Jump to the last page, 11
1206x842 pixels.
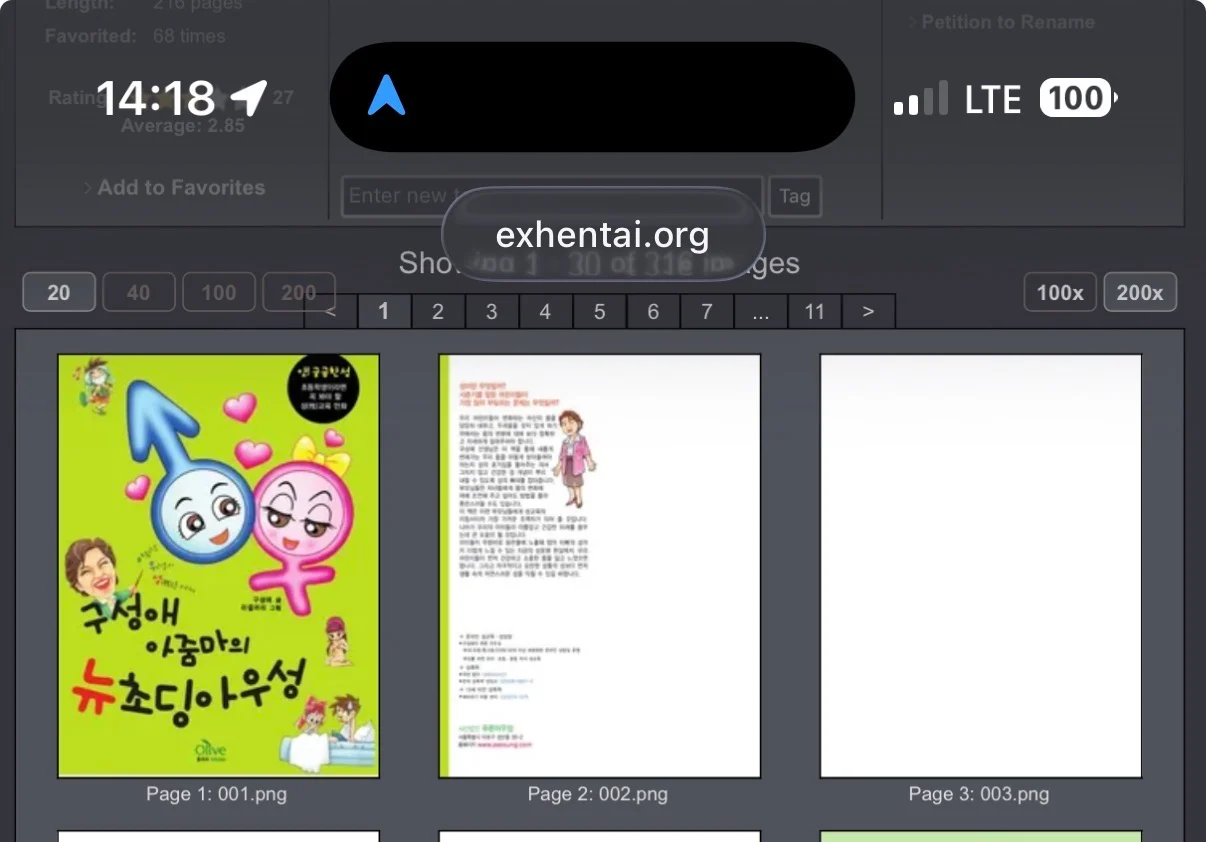click(815, 311)
